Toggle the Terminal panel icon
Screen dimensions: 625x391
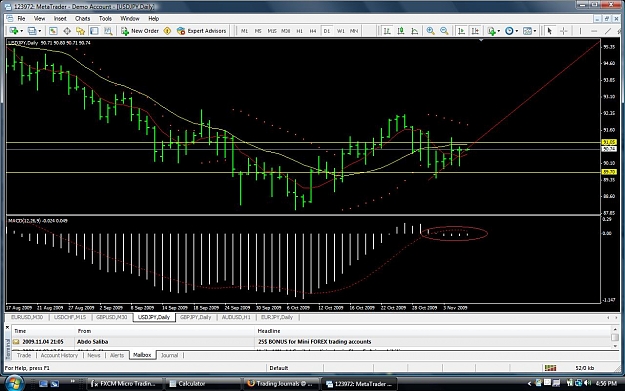click(94, 31)
